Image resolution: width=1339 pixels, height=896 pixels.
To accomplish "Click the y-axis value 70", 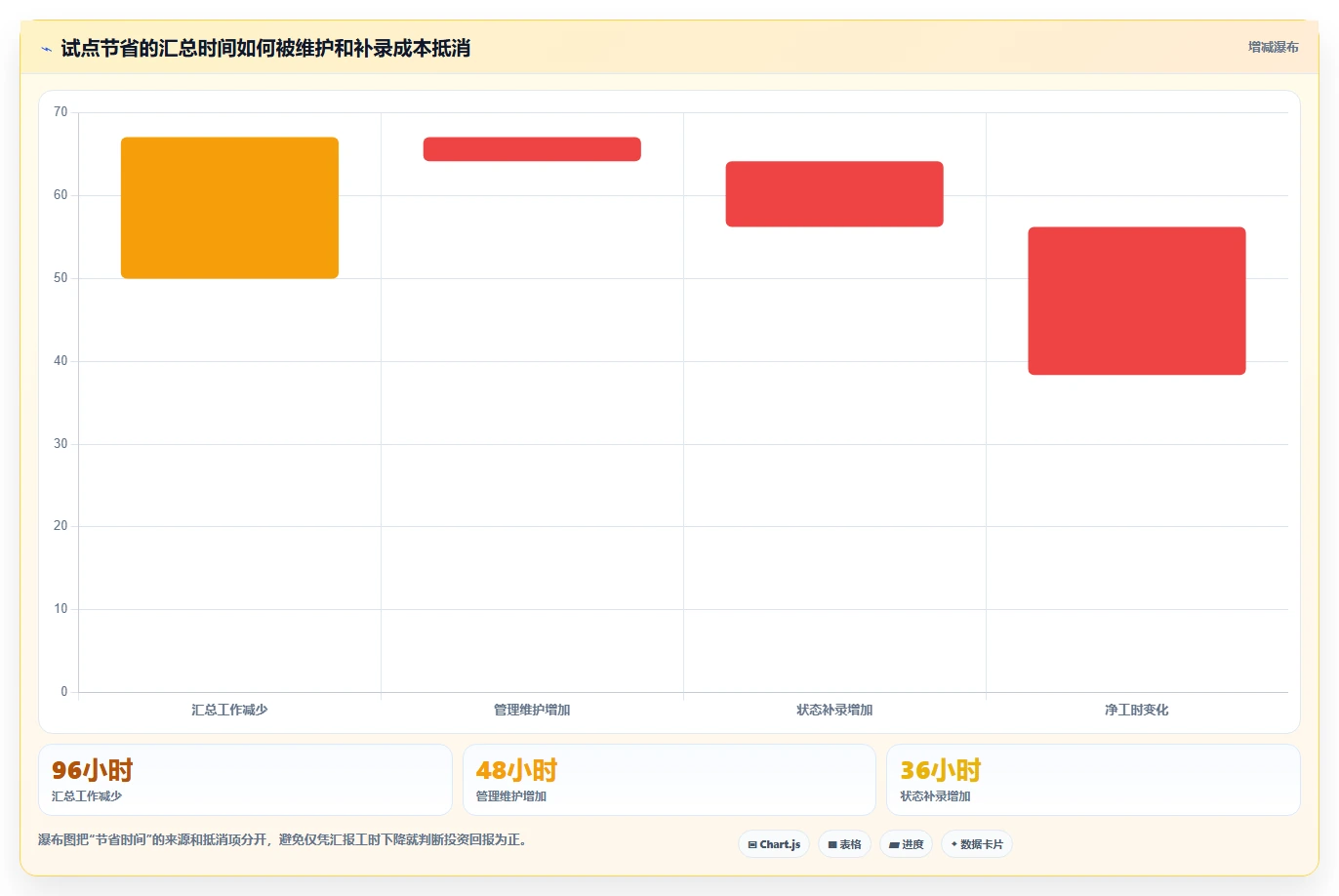I will tap(61, 112).
